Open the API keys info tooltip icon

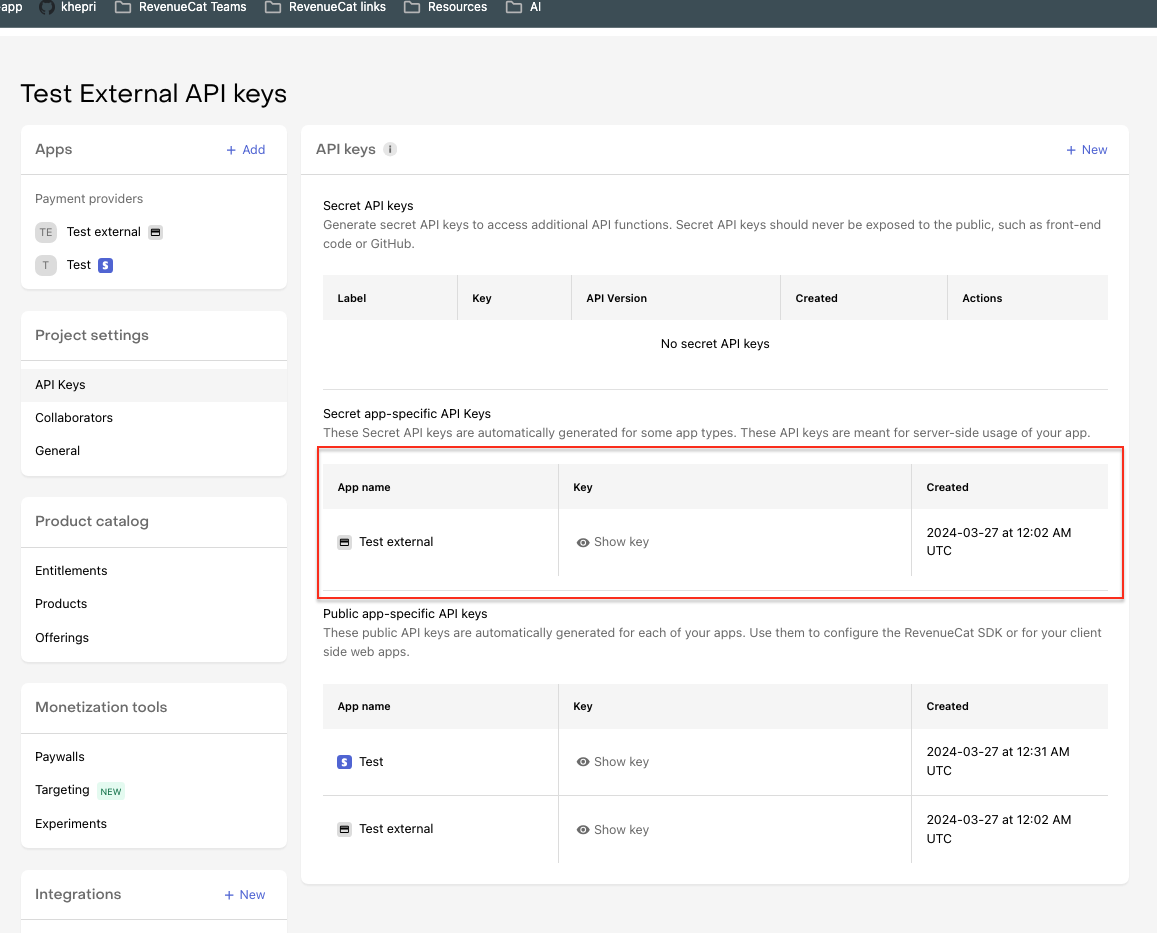[x=389, y=149]
